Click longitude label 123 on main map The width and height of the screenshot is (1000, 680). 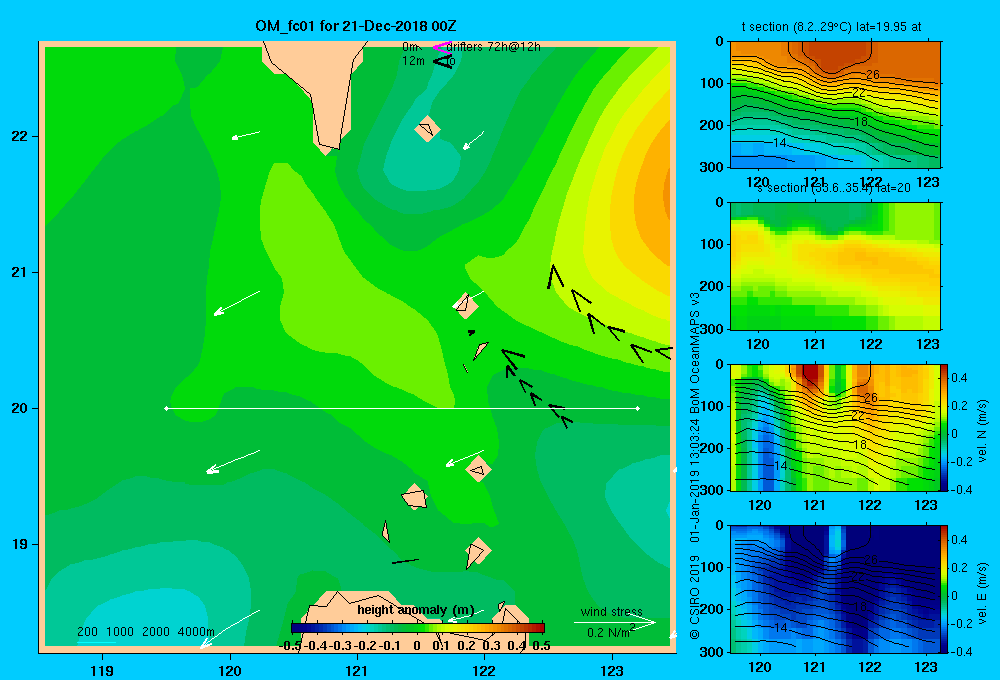point(612,670)
